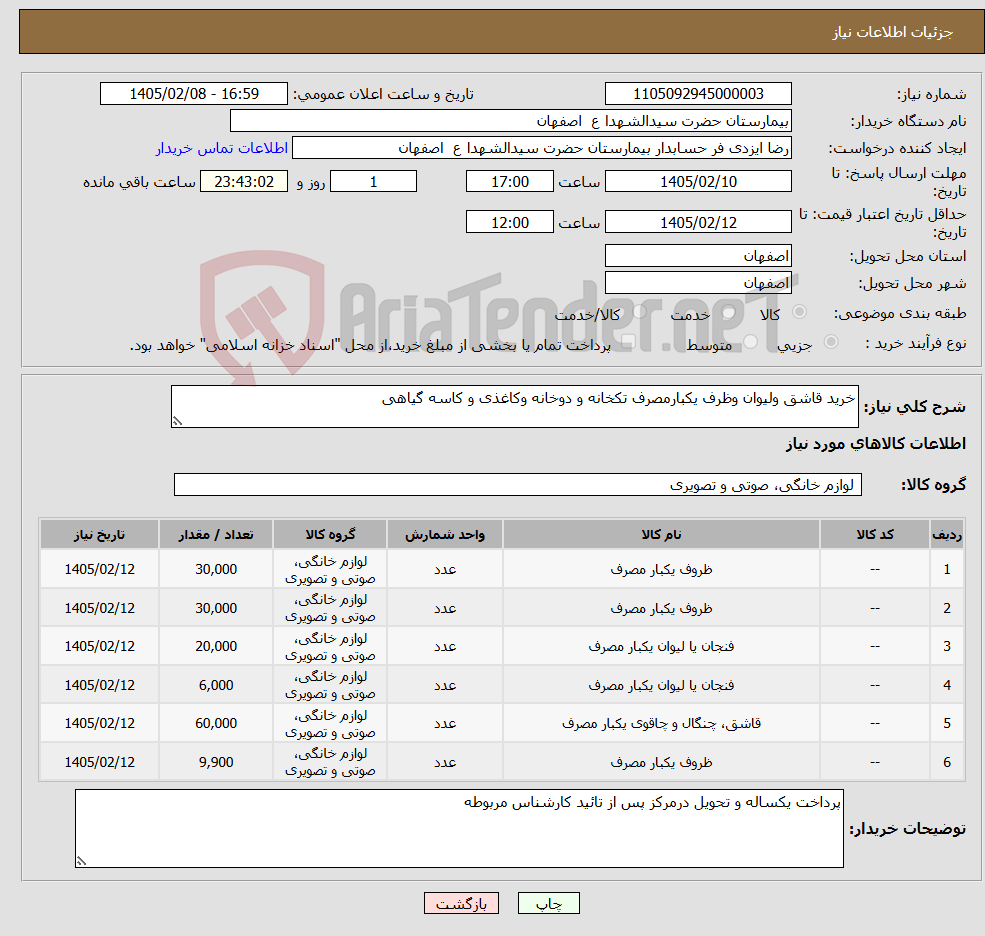Click row 5 item قاشق، چنگال و چاقوی
The height and width of the screenshot is (936, 985).
pyautogui.click(x=661, y=724)
